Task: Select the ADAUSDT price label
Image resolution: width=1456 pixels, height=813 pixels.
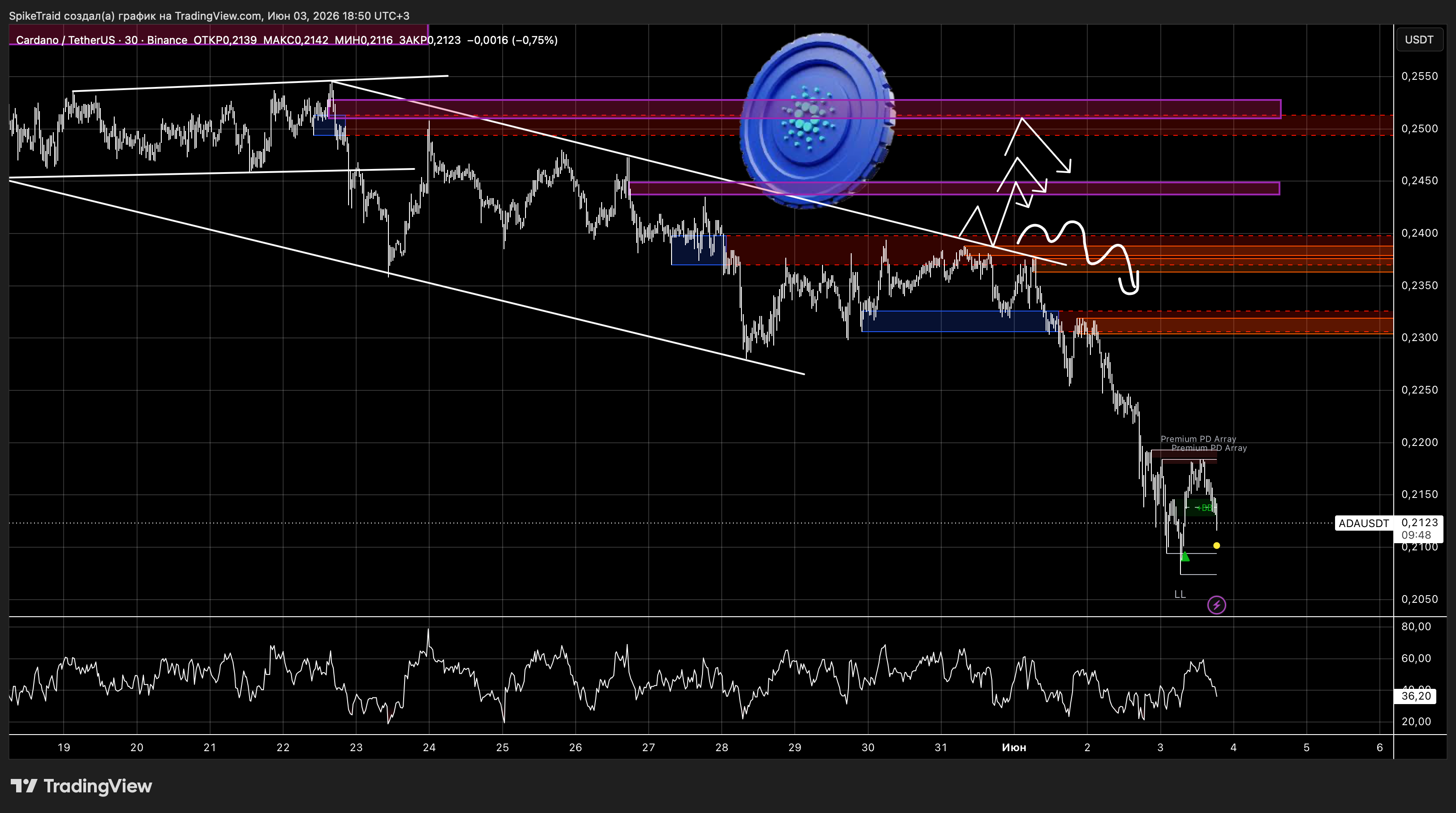Action: (x=1363, y=523)
